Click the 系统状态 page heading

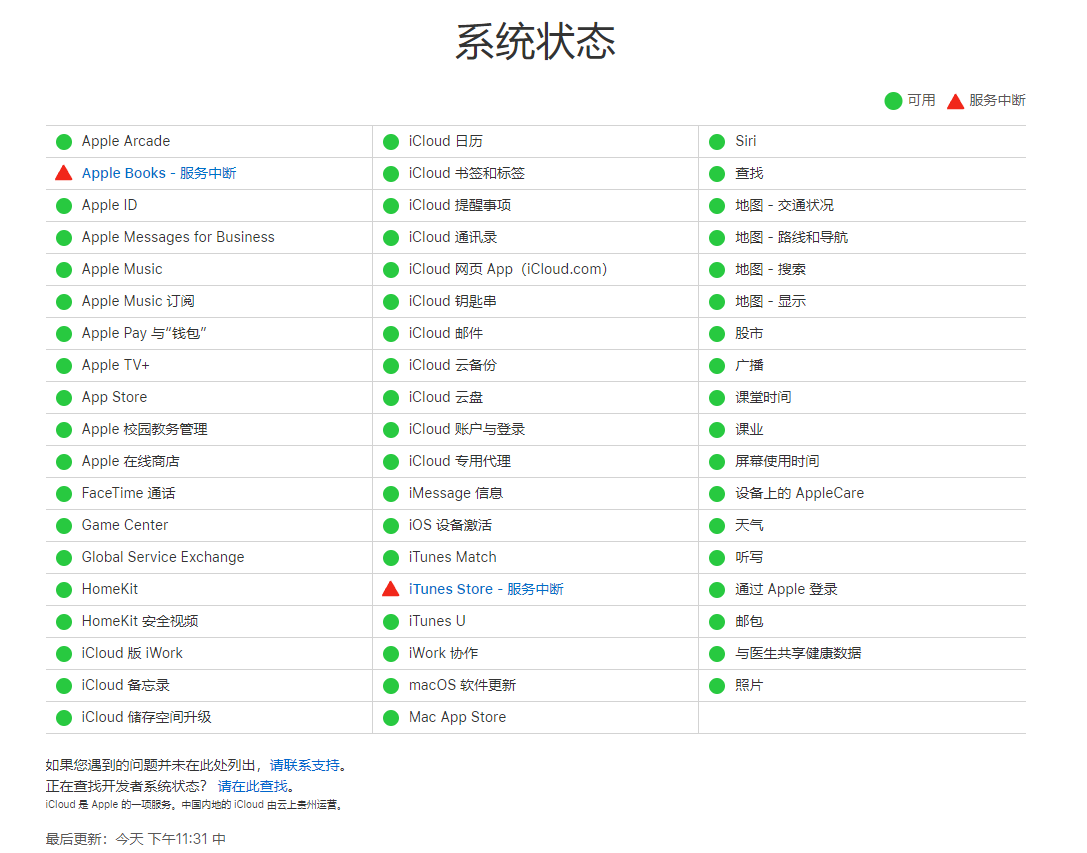point(535,42)
